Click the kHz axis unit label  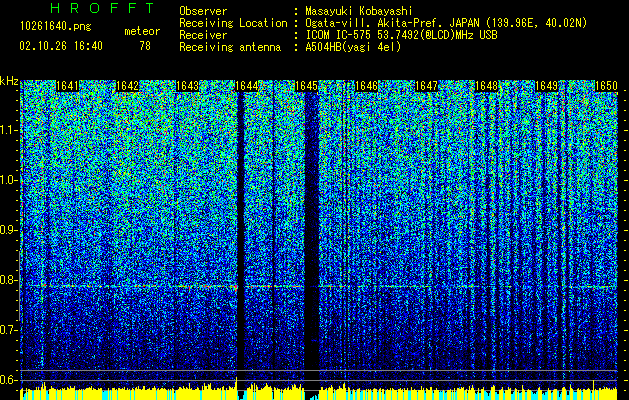9,81
